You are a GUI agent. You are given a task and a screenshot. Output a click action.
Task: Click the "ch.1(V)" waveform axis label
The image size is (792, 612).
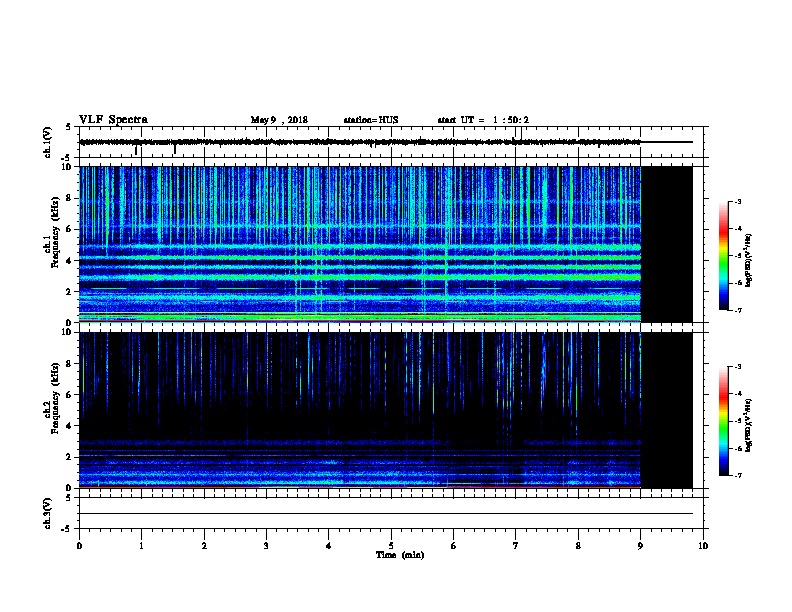47,142
